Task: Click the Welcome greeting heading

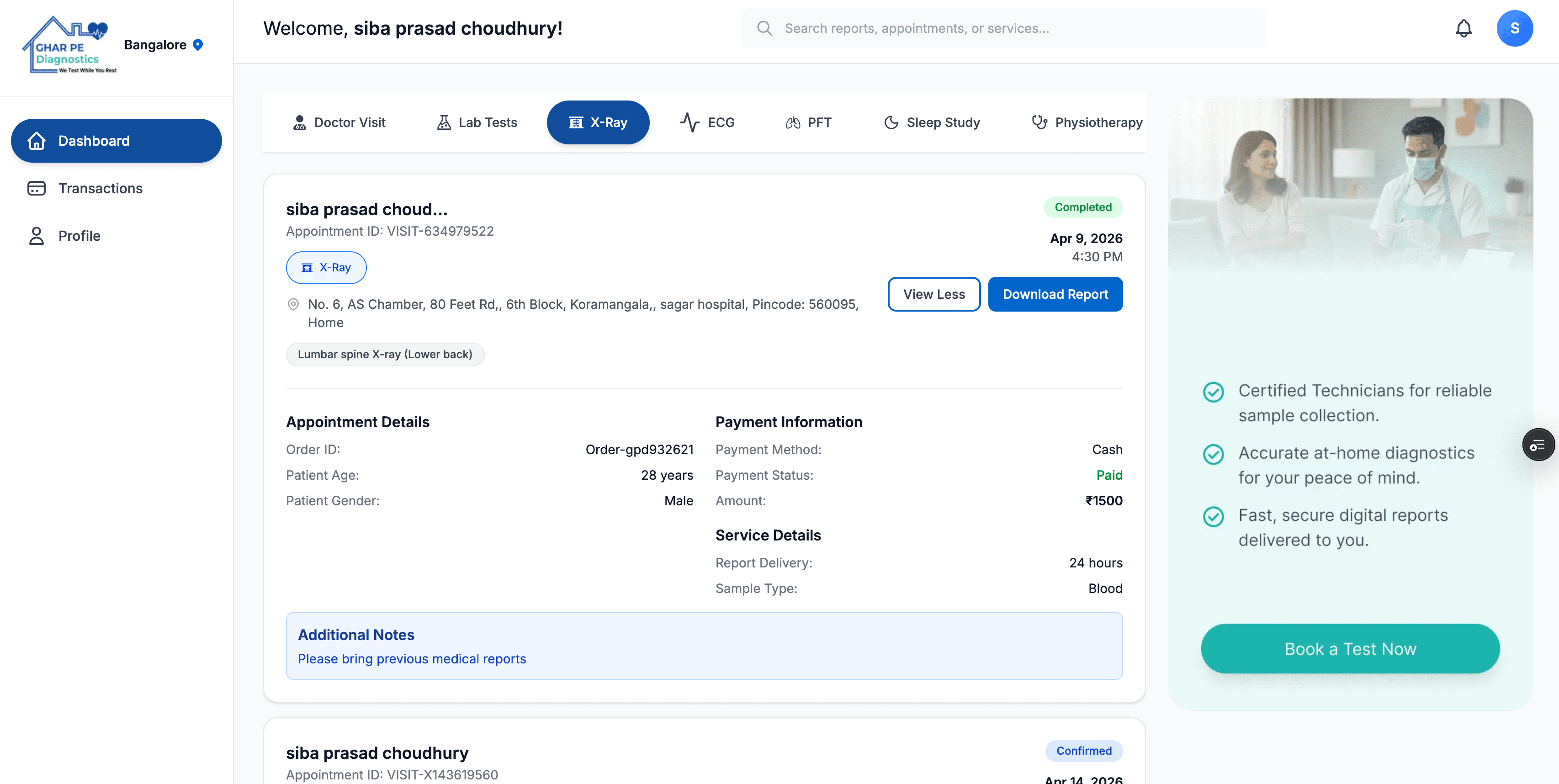Action: 413,28
